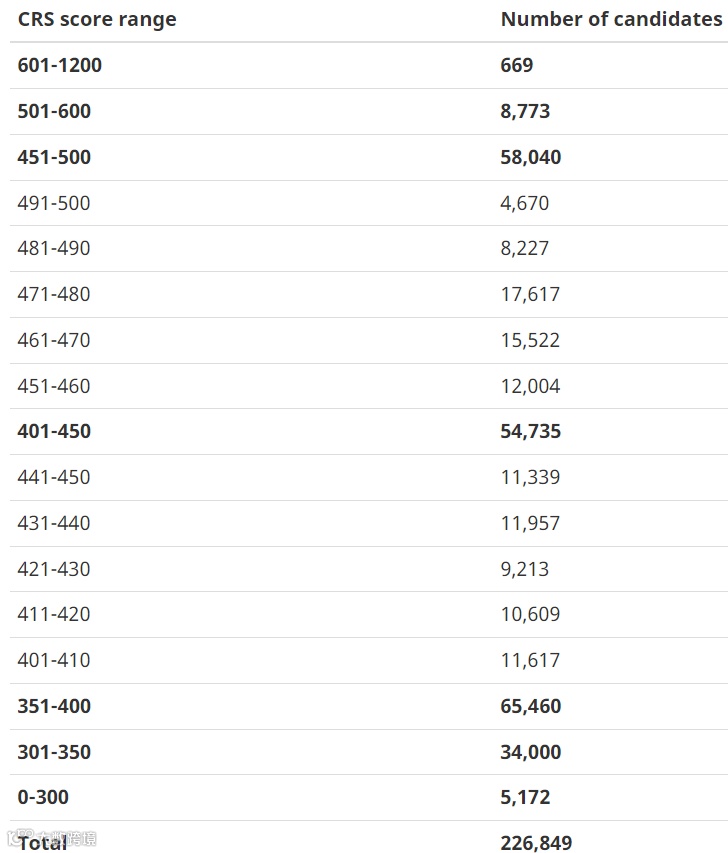Select the 351-400 range with 65,460

369,706
